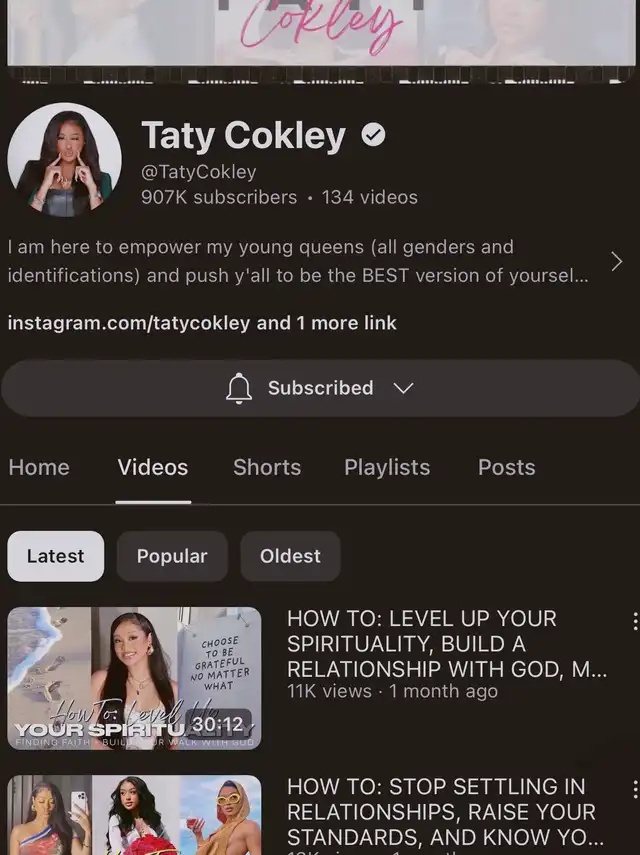Select the Oldest filter chip
The height and width of the screenshot is (855, 640).
[290, 556]
